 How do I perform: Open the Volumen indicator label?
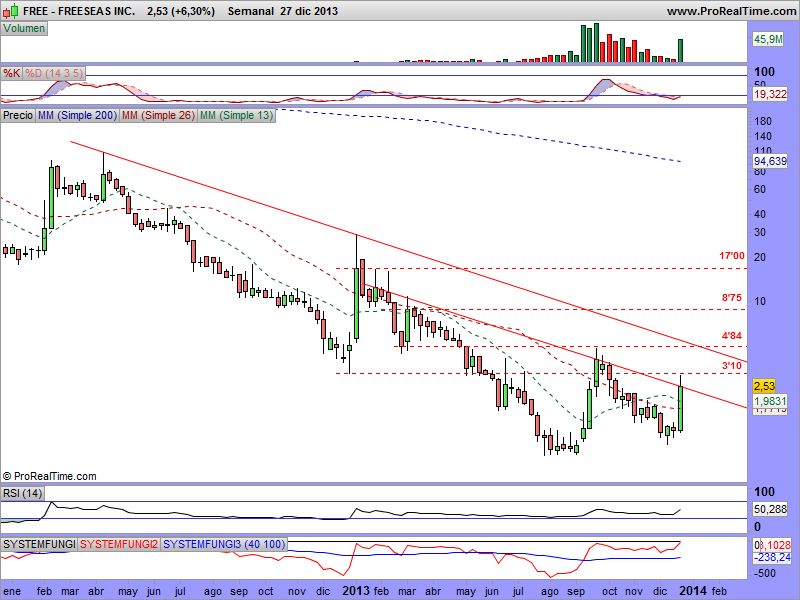[24, 28]
